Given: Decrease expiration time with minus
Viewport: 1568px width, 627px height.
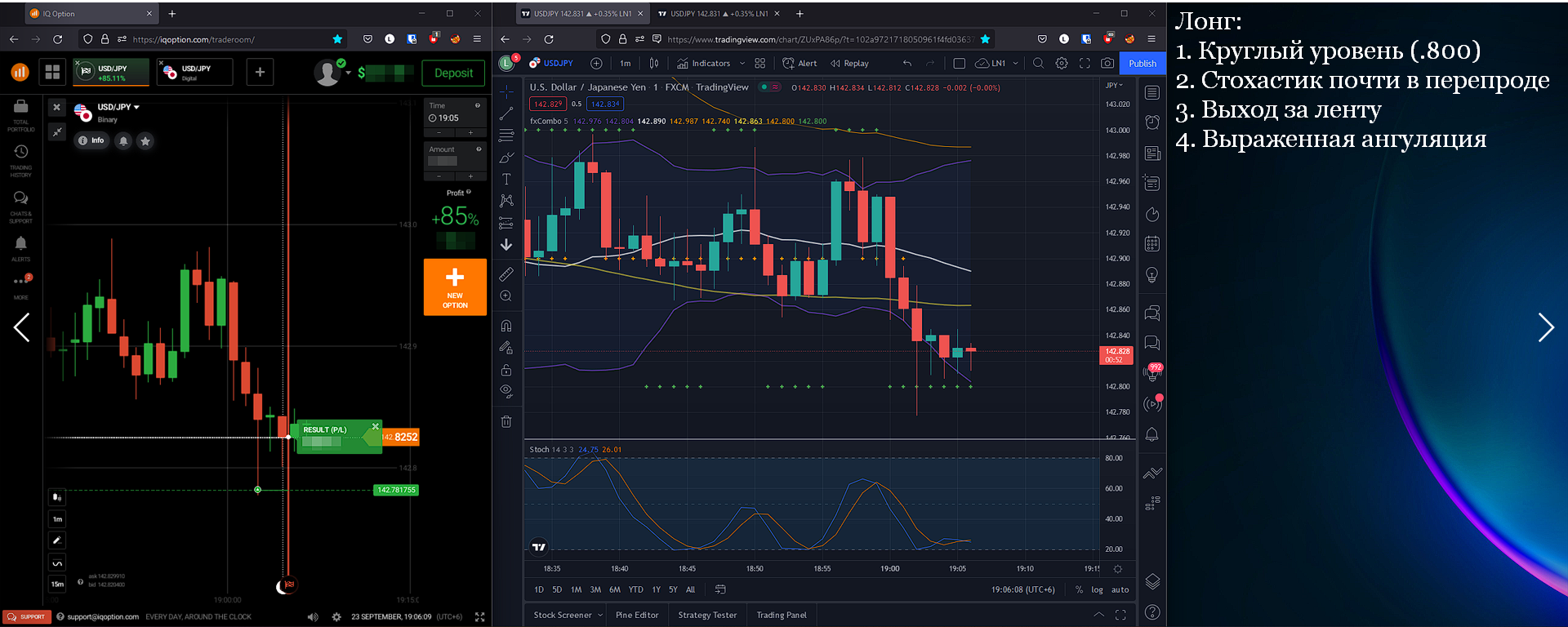Looking at the screenshot, I should click(439, 132).
